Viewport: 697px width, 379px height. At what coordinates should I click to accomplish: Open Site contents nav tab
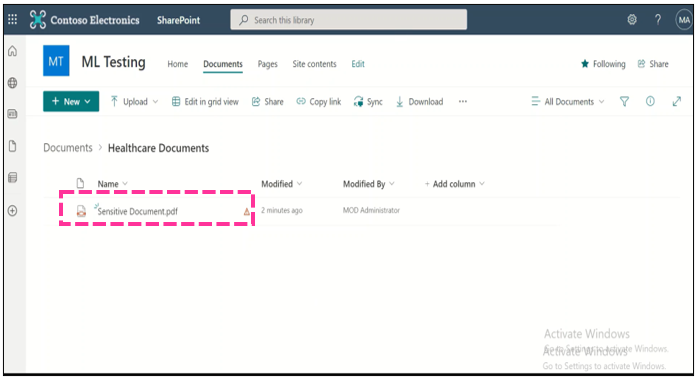click(x=314, y=64)
